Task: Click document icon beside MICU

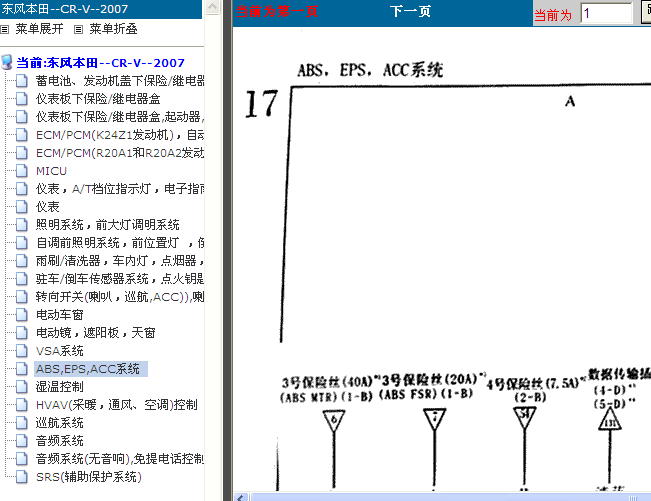Action: 22,171
